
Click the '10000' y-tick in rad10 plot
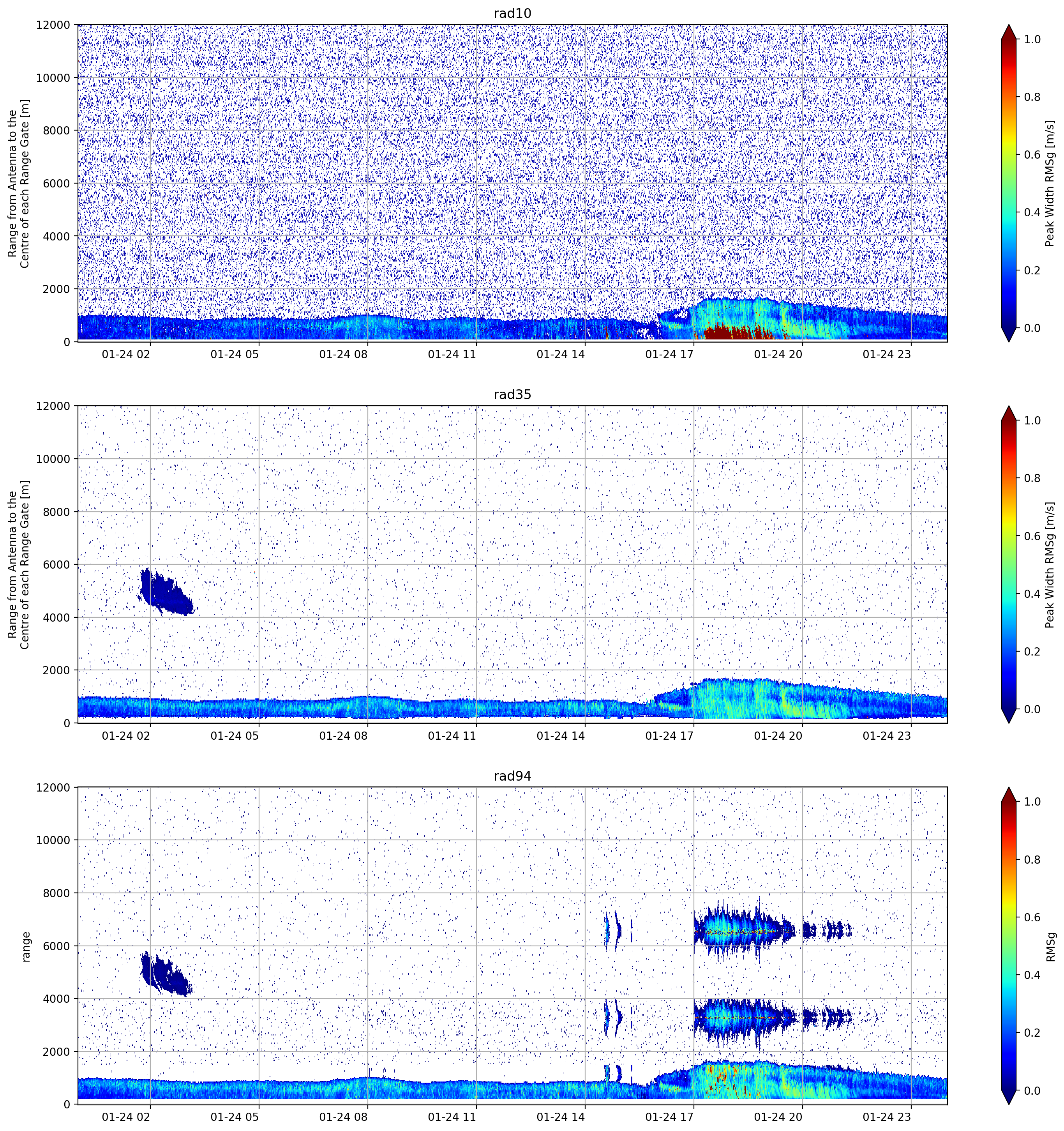coord(53,78)
